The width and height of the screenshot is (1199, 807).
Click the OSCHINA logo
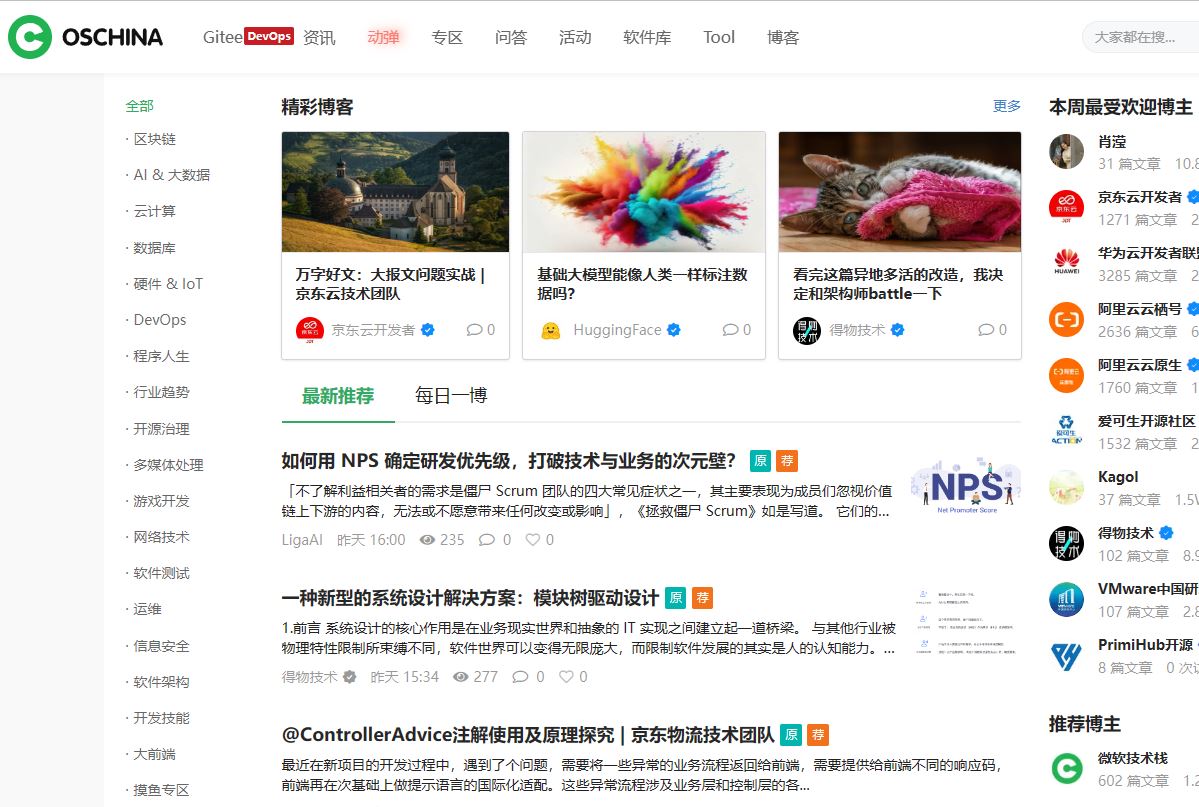point(86,37)
